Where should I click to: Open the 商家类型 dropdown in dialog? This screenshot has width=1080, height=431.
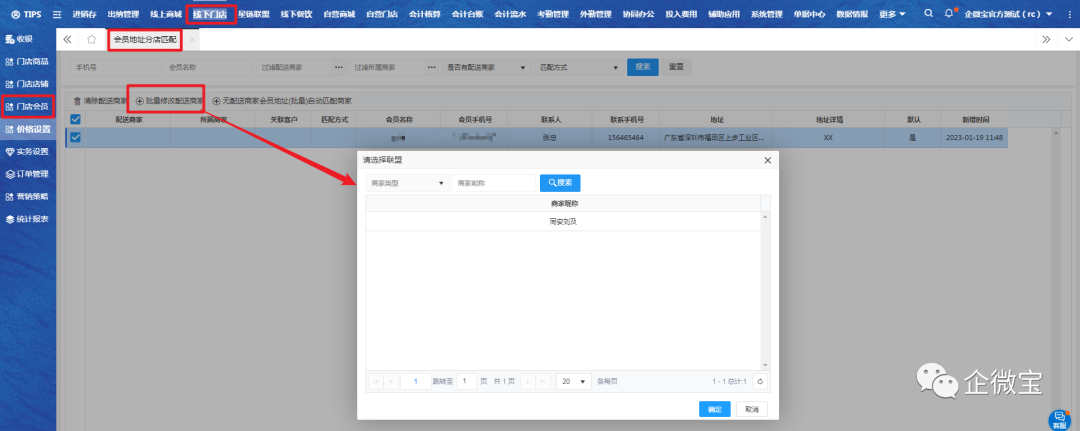click(407, 183)
